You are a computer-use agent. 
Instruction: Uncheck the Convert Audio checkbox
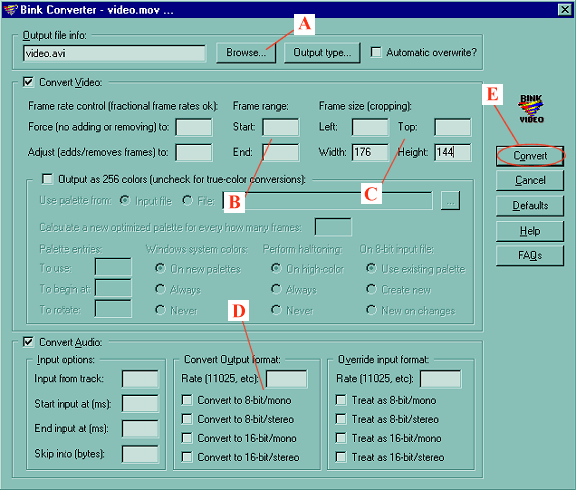[x=28, y=342]
